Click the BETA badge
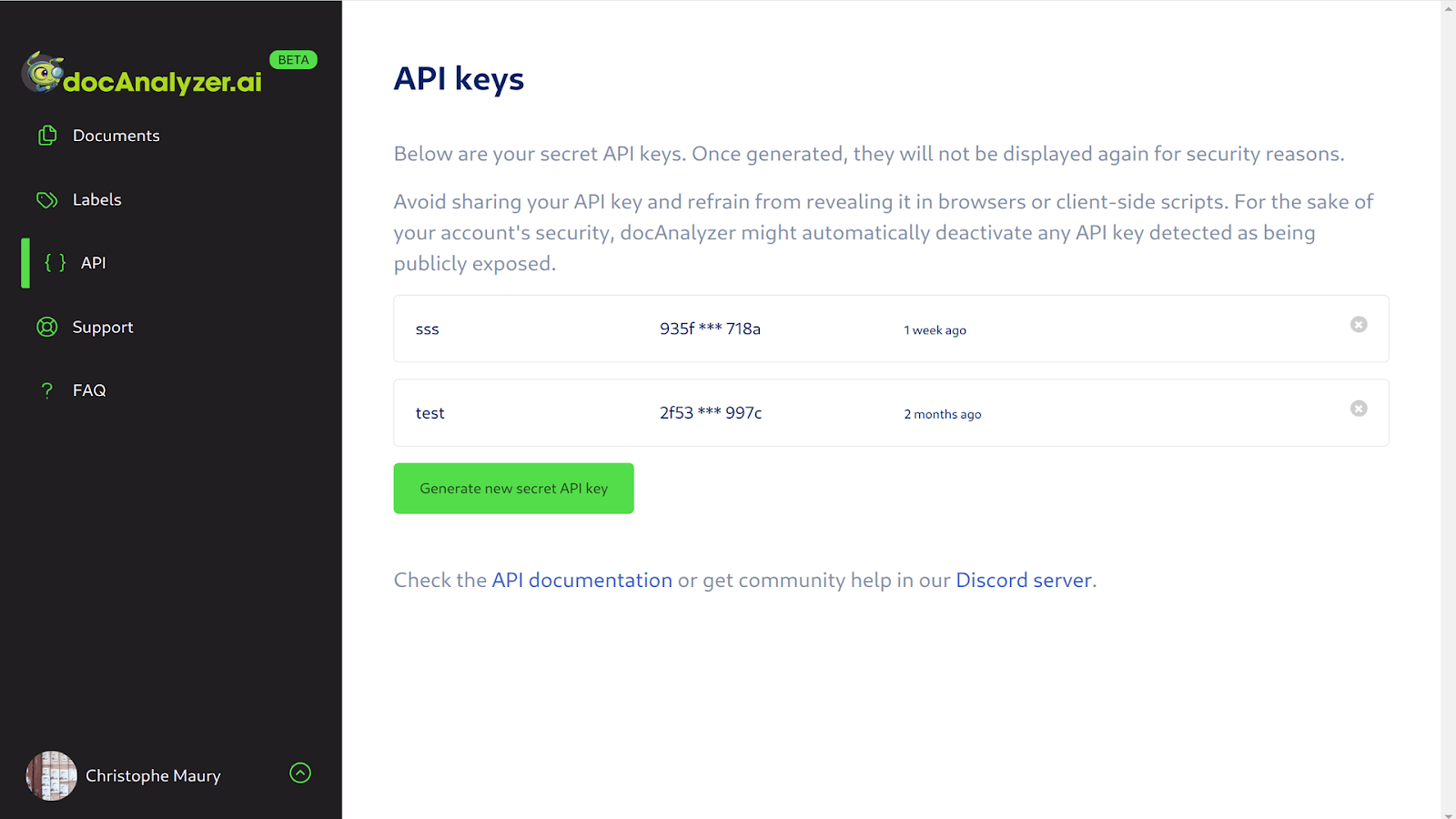This screenshot has width=1456, height=819. 293,60
